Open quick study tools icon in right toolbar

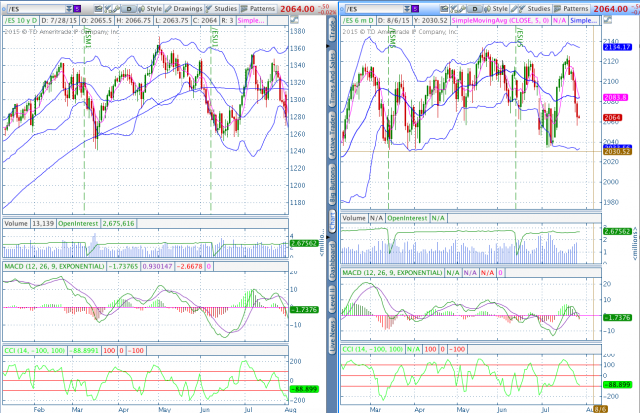(x=454, y=9)
